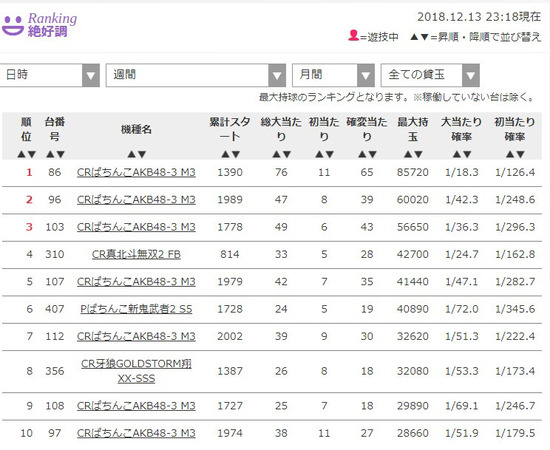Open the 週間 dropdown
Screen dimensions: 550x450
(x=196, y=75)
